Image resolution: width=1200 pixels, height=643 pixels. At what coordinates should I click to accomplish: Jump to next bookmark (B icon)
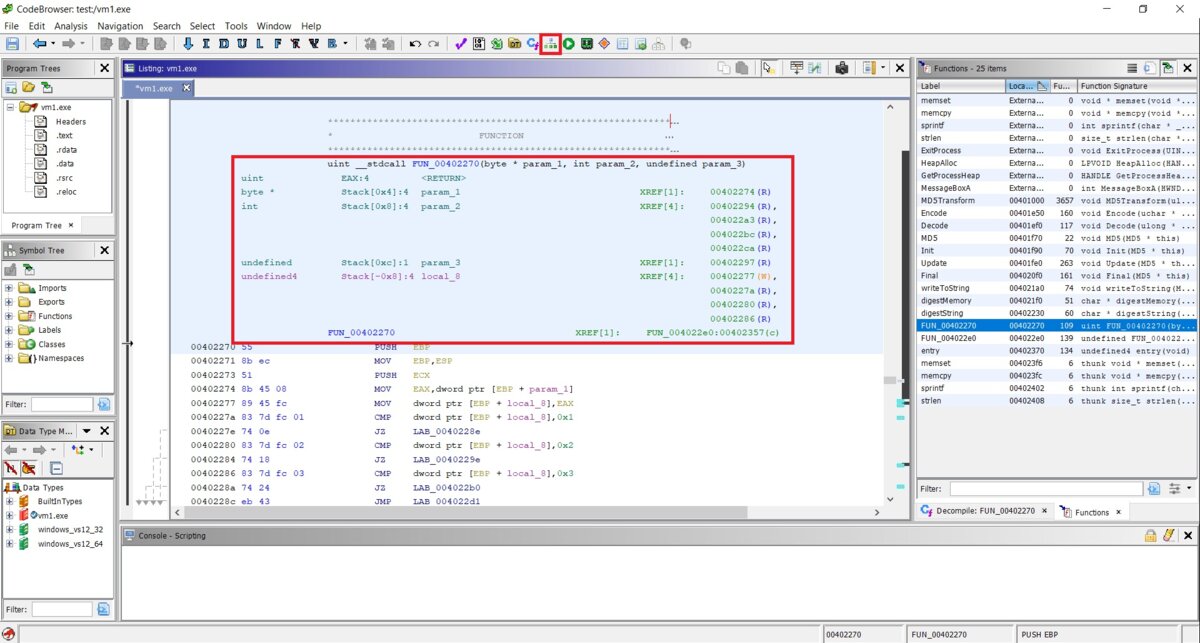[331, 44]
